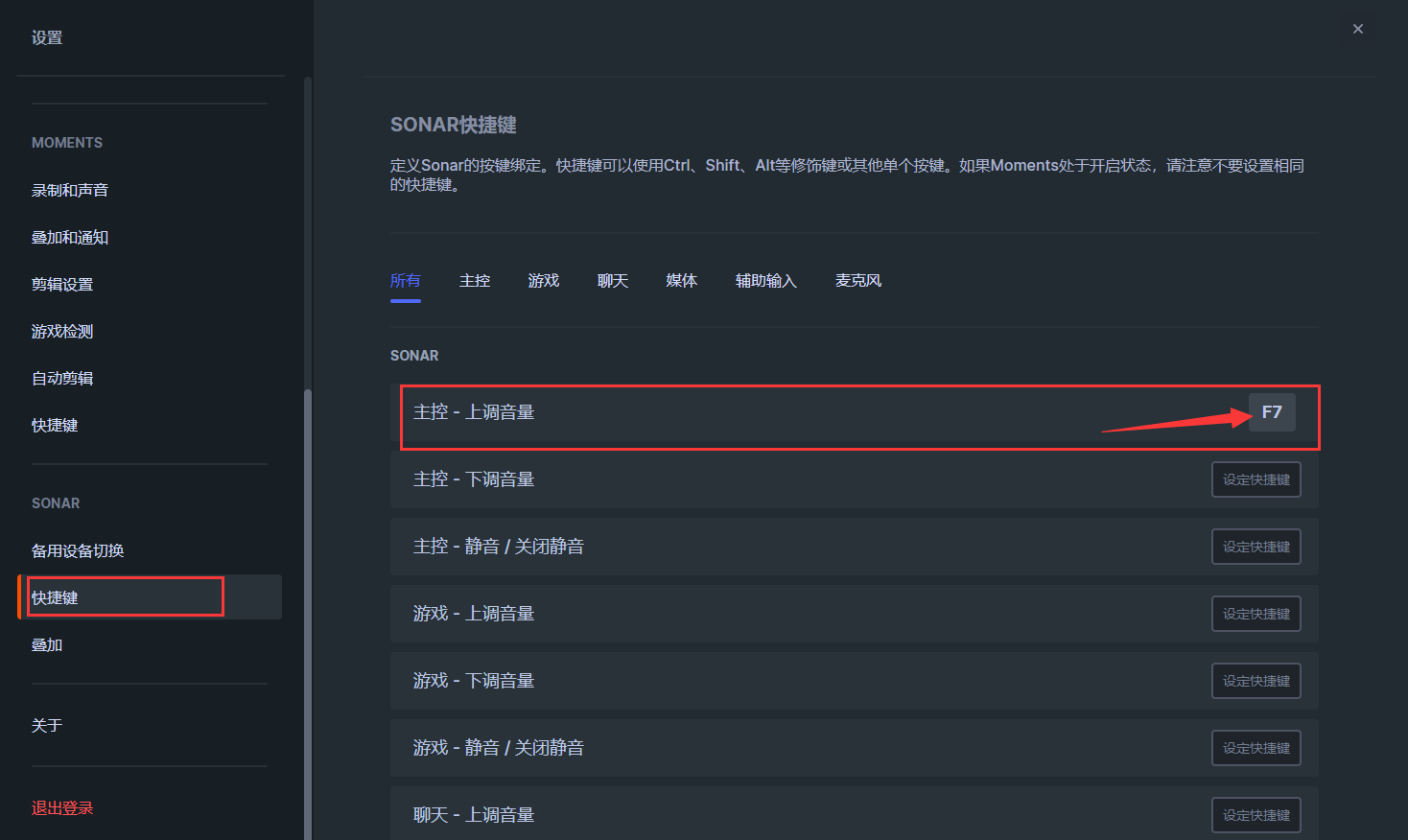Viewport: 1408px width, 840px height.
Task: Open 叠加和通知 in the Moments section
Action: (x=70, y=237)
